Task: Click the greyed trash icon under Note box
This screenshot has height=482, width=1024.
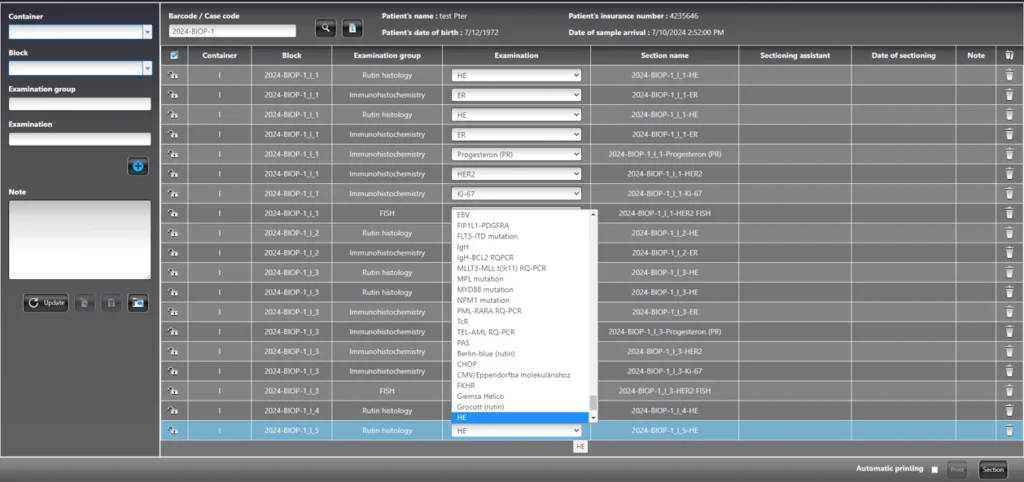Action: (111, 302)
